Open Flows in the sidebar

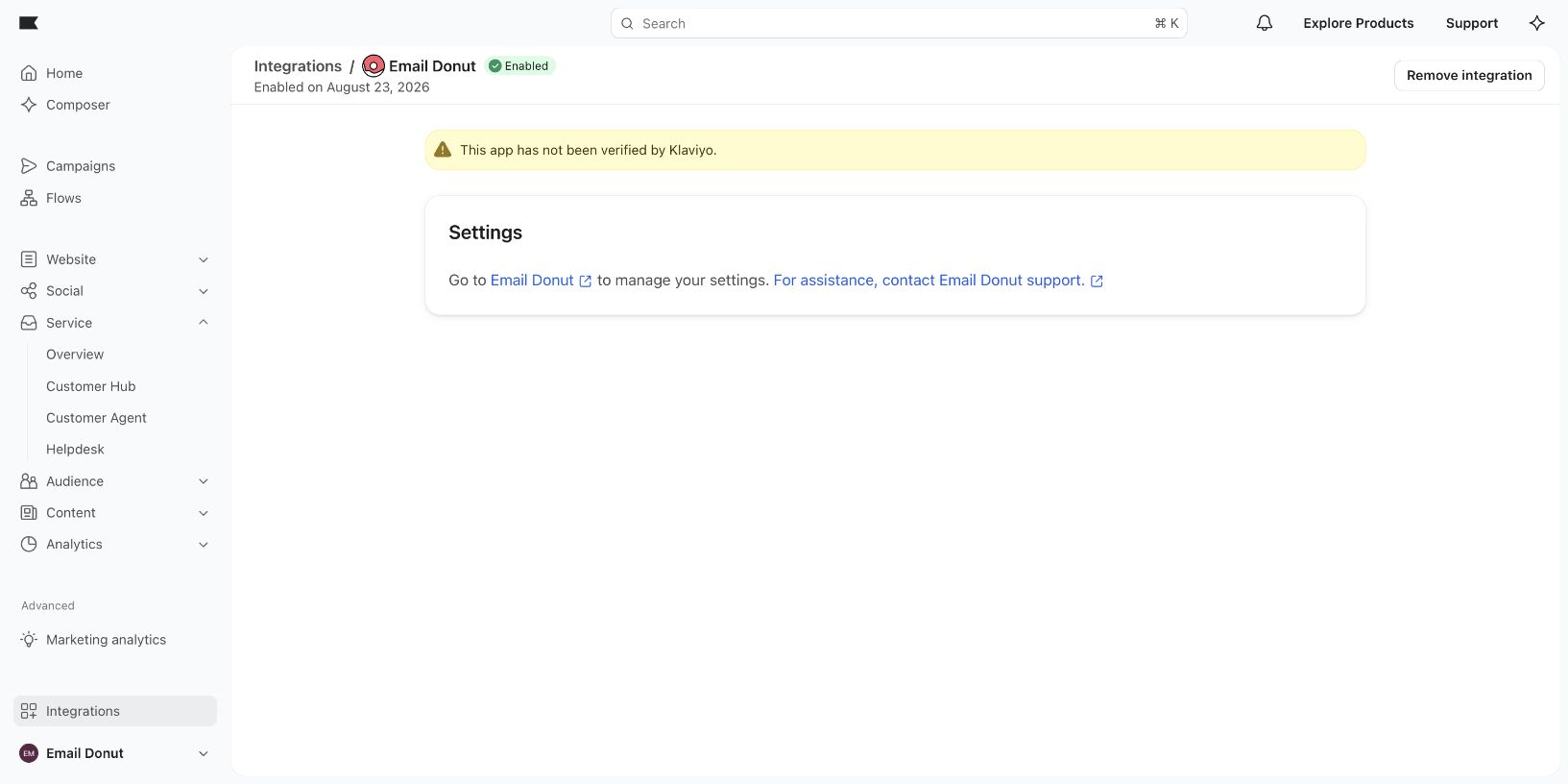(x=115, y=198)
